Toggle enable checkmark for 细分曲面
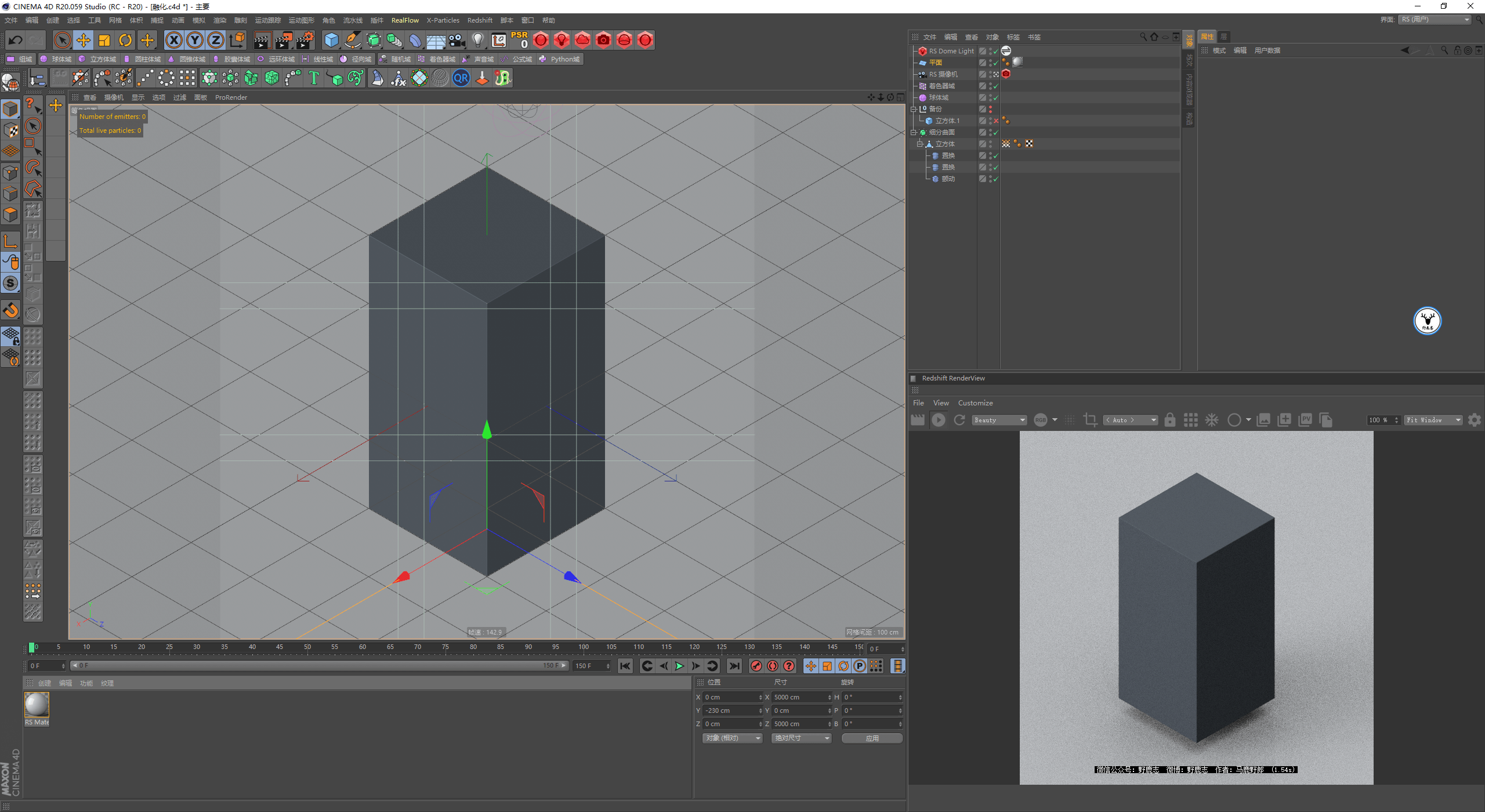1485x812 pixels. (996, 132)
